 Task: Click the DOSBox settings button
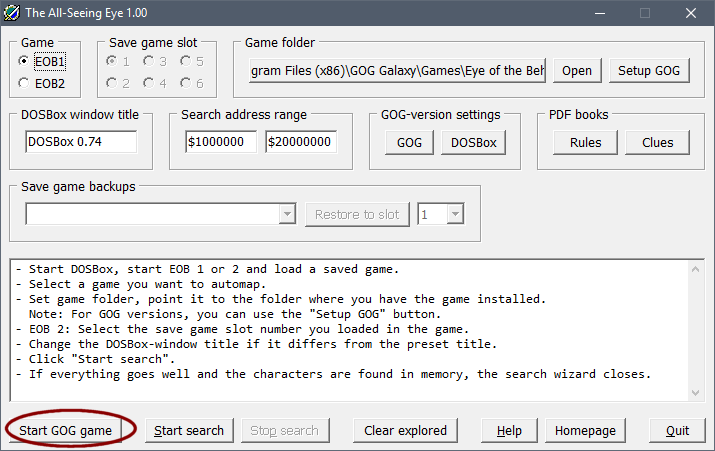coord(473,142)
